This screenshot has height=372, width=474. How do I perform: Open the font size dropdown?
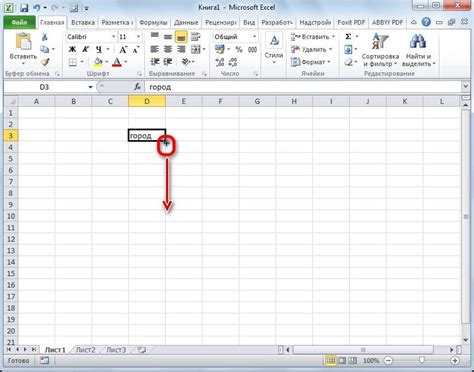click(x=138, y=37)
